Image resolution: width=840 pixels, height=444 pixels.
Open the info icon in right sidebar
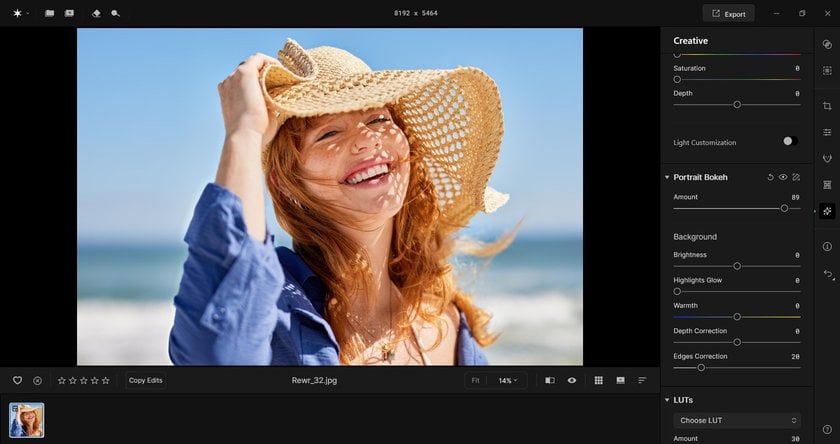[827, 246]
